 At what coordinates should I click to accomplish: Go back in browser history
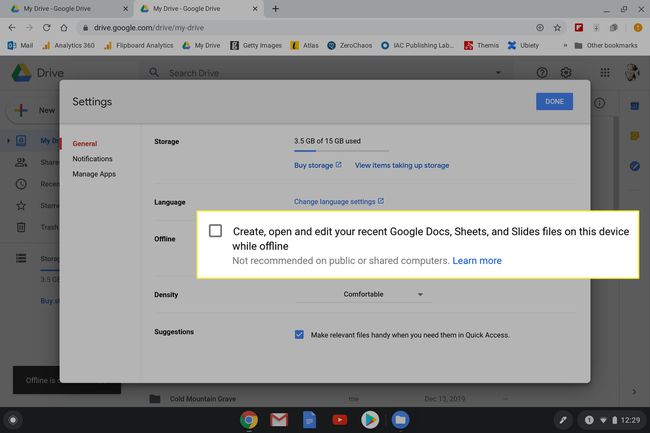click(12, 28)
